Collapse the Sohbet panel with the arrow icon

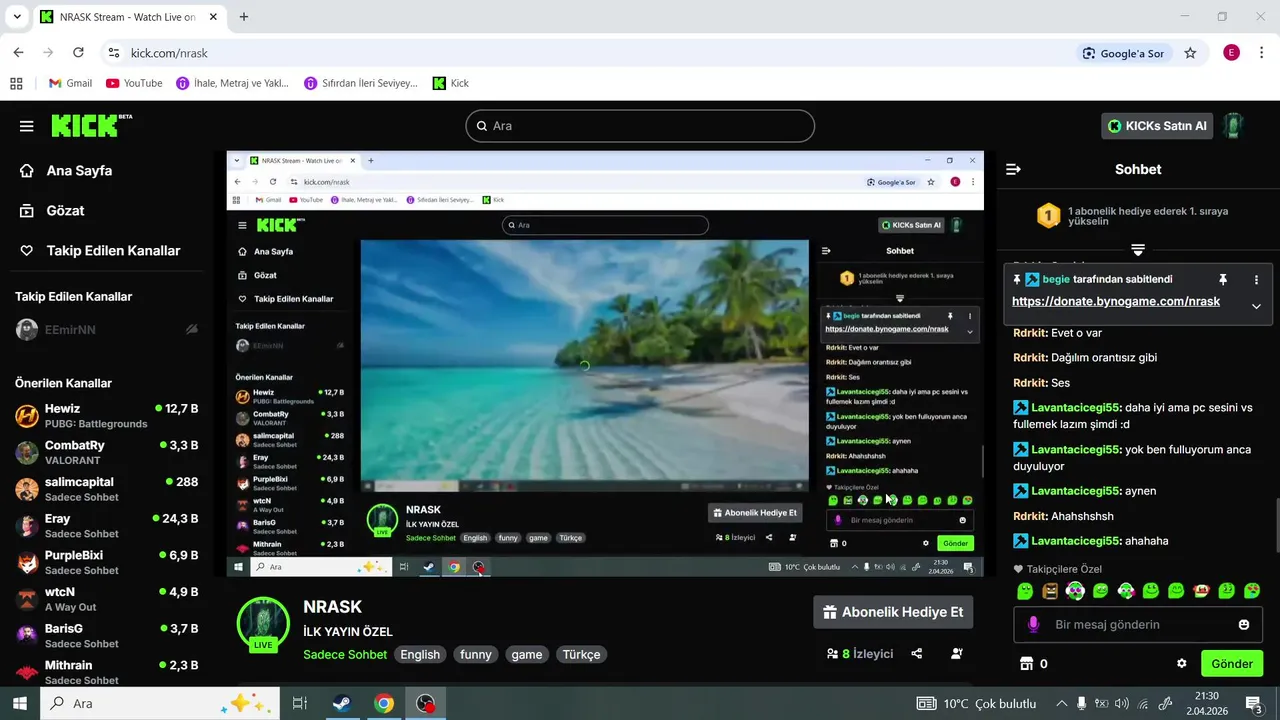pyautogui.click(x=1013, y=170)
